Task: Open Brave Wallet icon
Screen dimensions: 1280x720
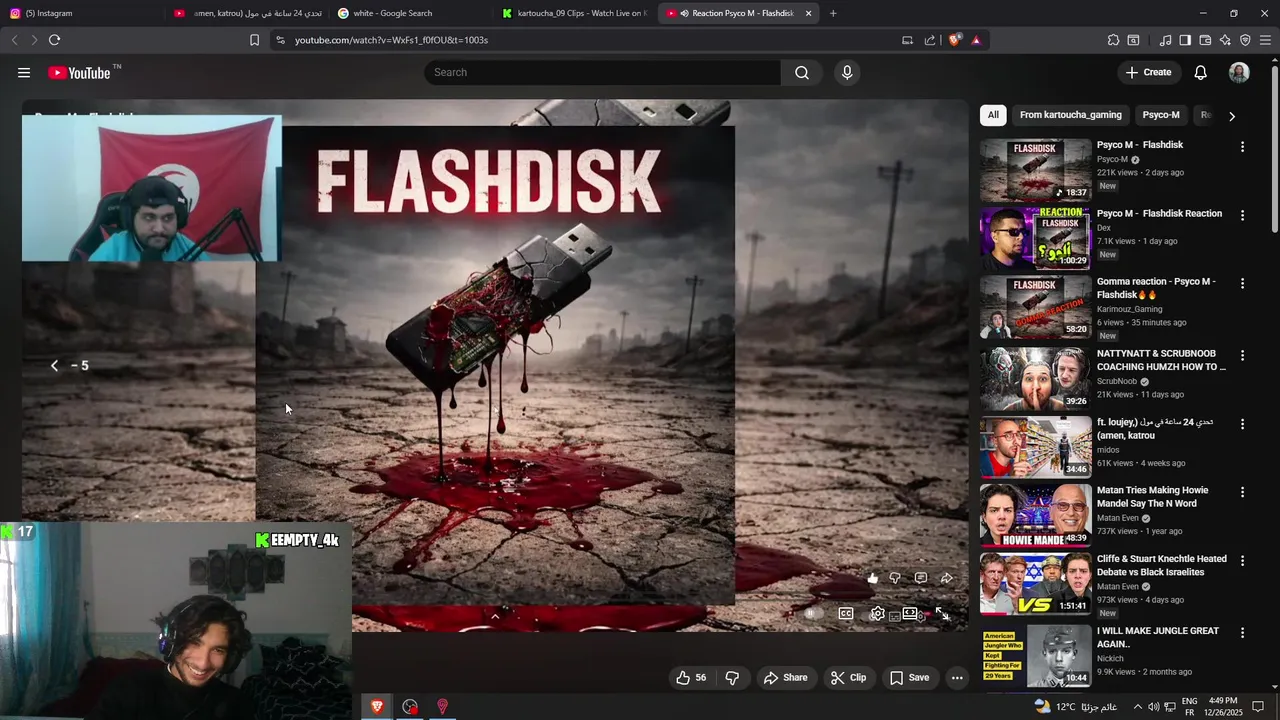Action: pyautogui.click(x=1205, y=40)
